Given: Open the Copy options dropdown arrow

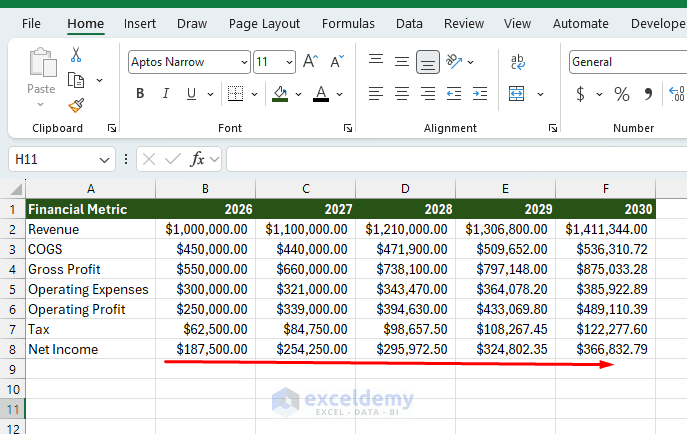Looking at the screenshot, I should tap(99, 81).
